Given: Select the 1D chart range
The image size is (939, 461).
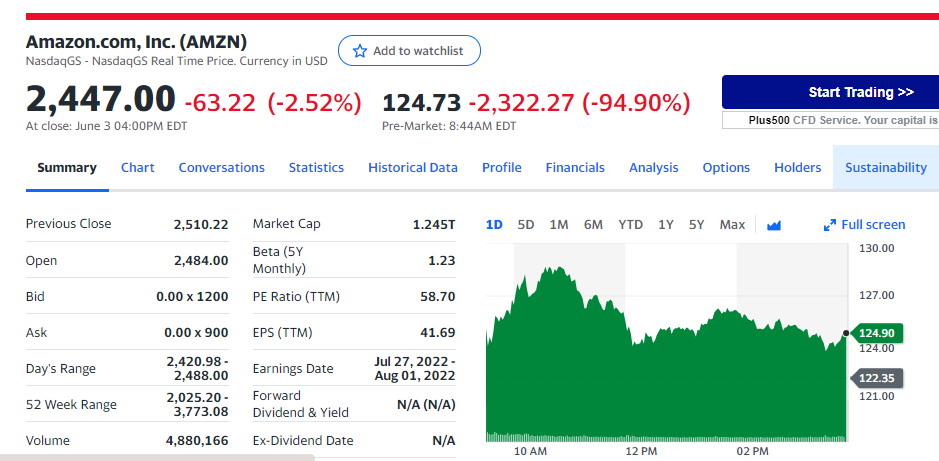Looking at the screenshot, I should (494, 225).
